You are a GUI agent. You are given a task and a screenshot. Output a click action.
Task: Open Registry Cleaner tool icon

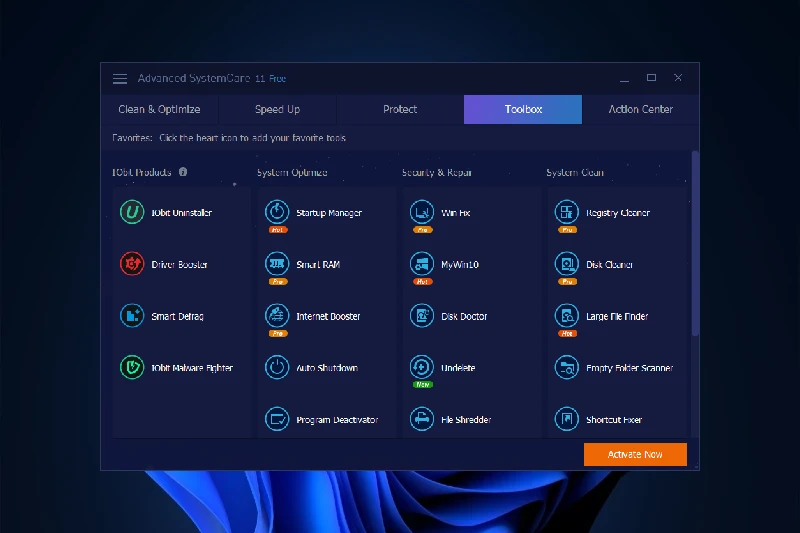tap(567, 212)
